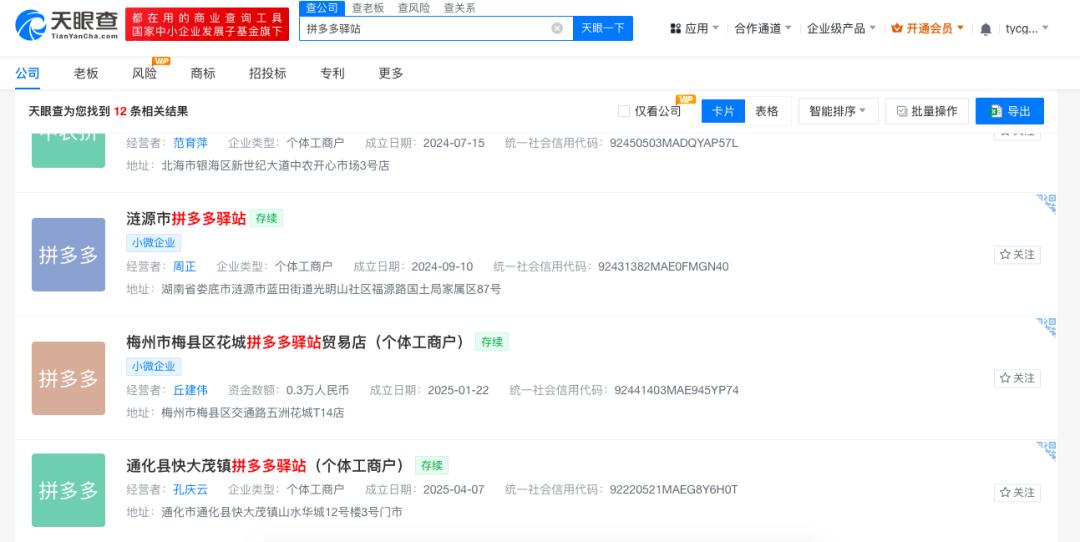Open operator 丘建伟 profile
The image size is (1080, 542).
[x=190, y=390]
